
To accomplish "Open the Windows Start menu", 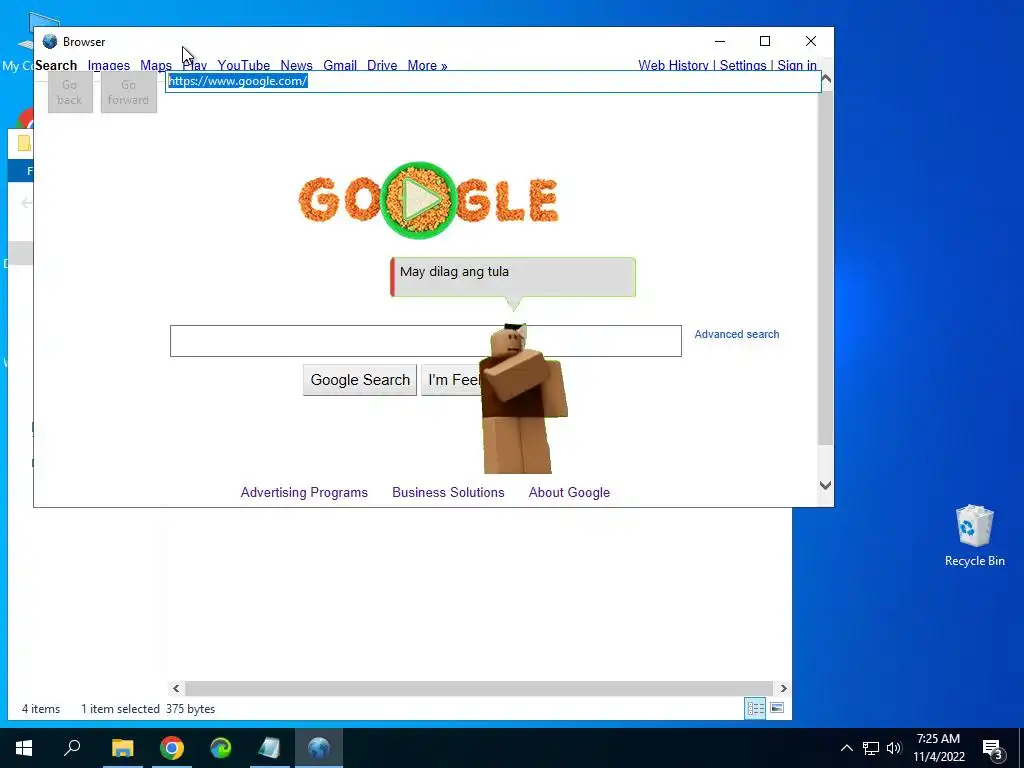I will click(24, 748).
